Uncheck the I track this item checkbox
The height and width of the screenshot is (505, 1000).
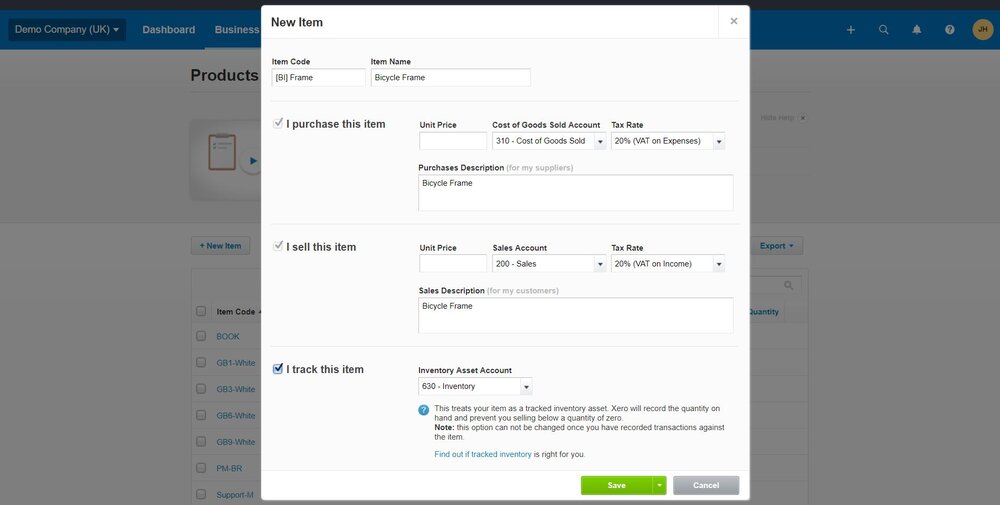click(278, 369)
